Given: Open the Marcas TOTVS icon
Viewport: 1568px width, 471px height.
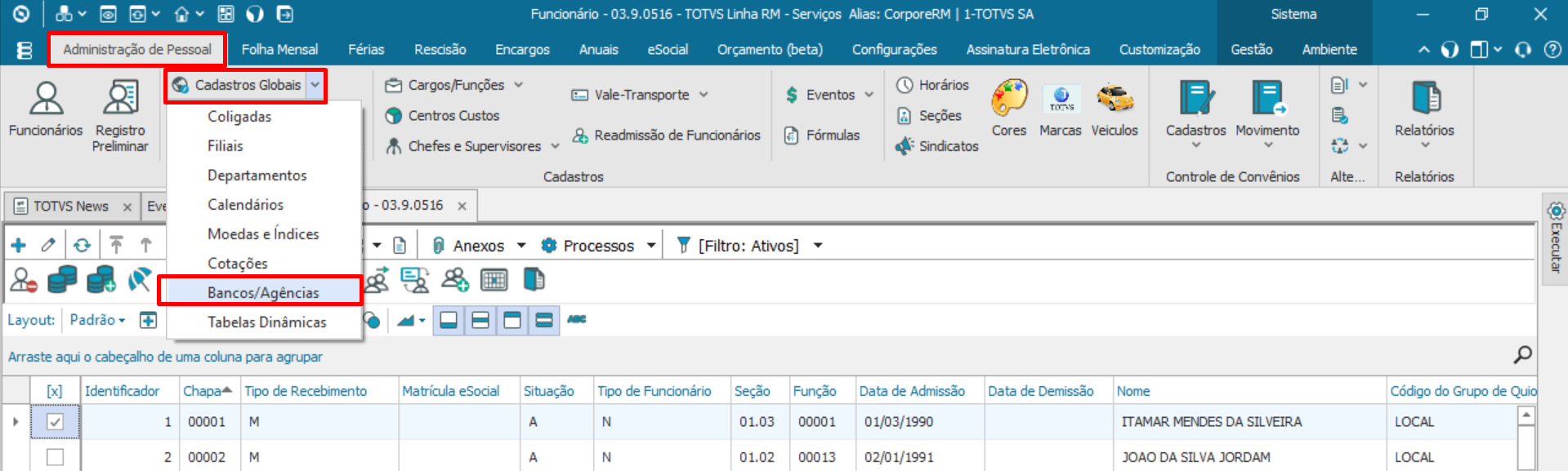Looking at the screenshot, I should pos(1061,109).
